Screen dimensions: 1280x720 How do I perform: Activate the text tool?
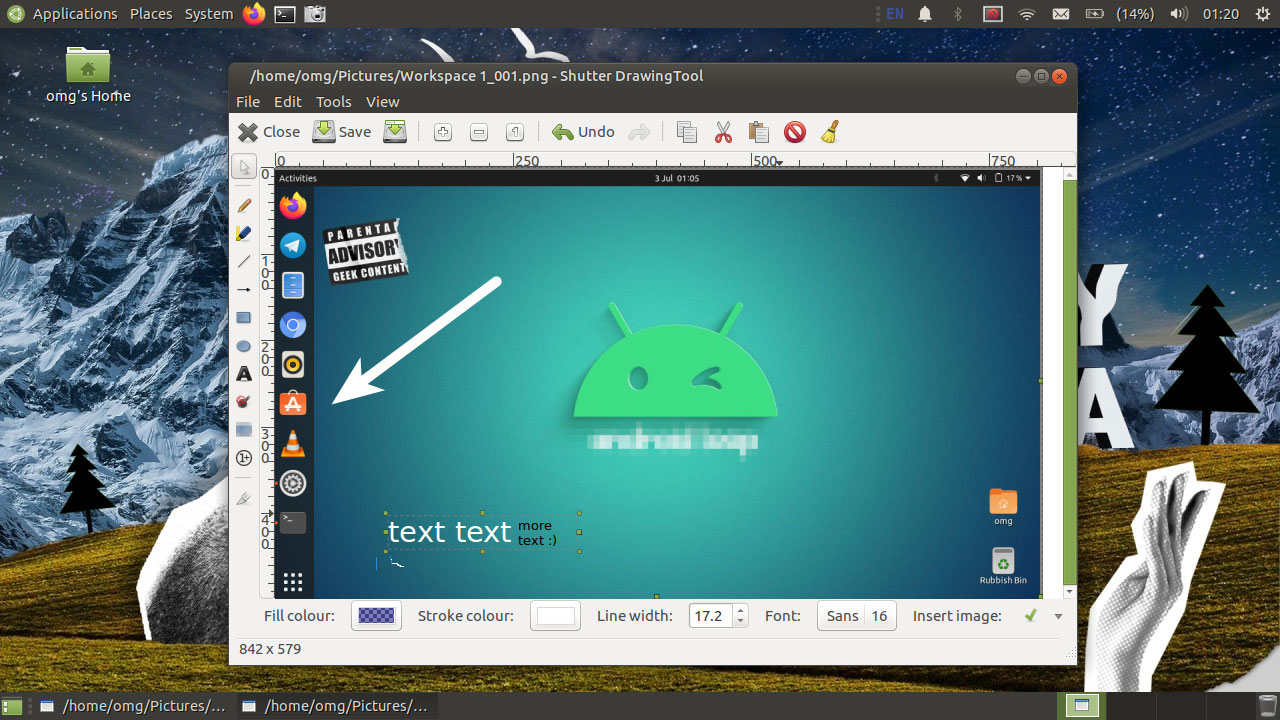243,374
